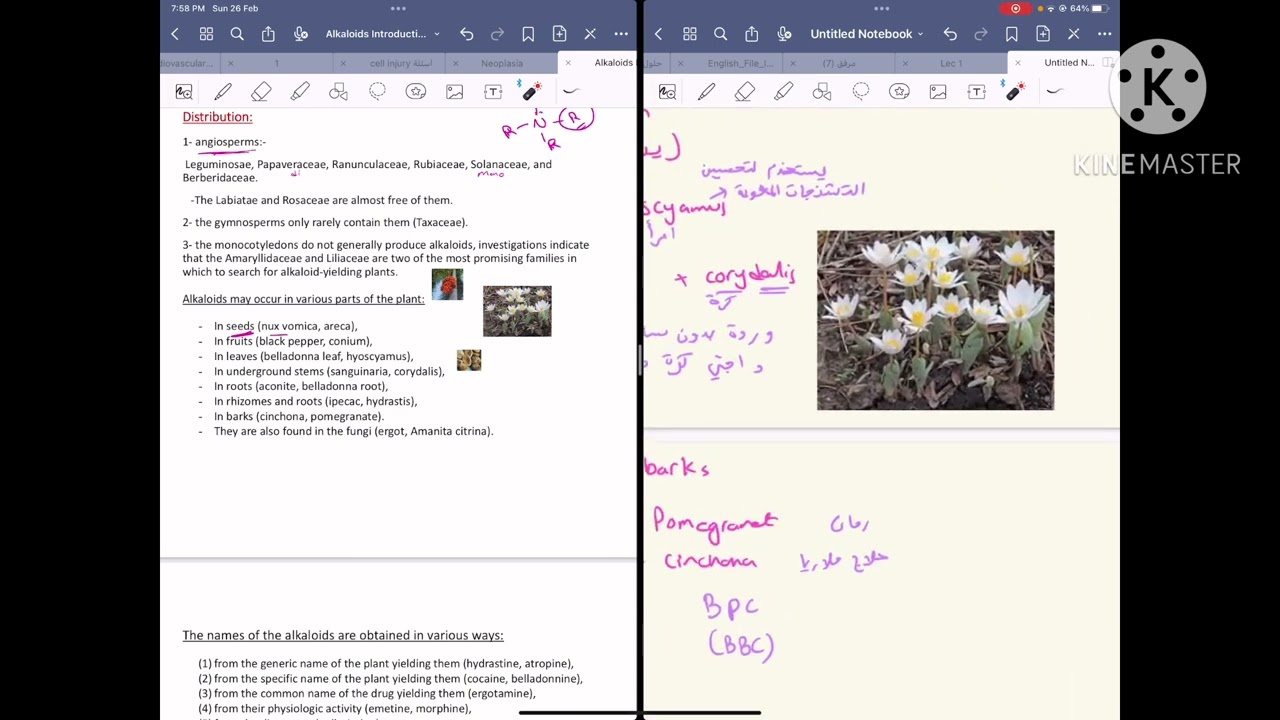
Task: Switch to the Lec 1 tab
Action: tap(951, 63)
